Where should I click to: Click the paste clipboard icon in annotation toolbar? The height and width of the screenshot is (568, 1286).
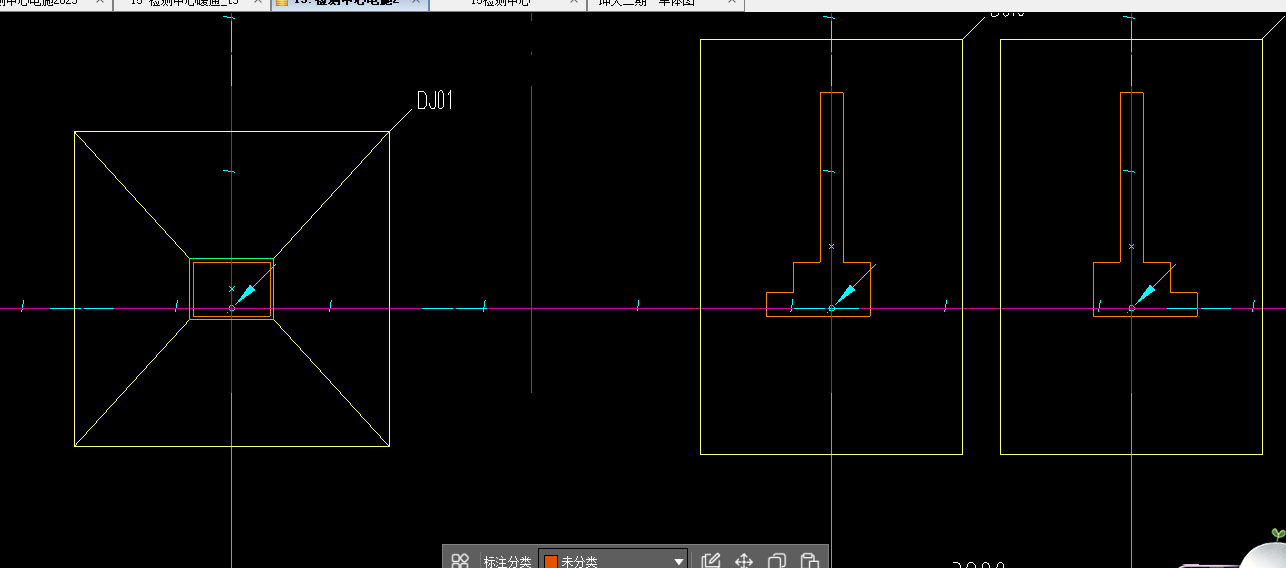pos(810,561)
